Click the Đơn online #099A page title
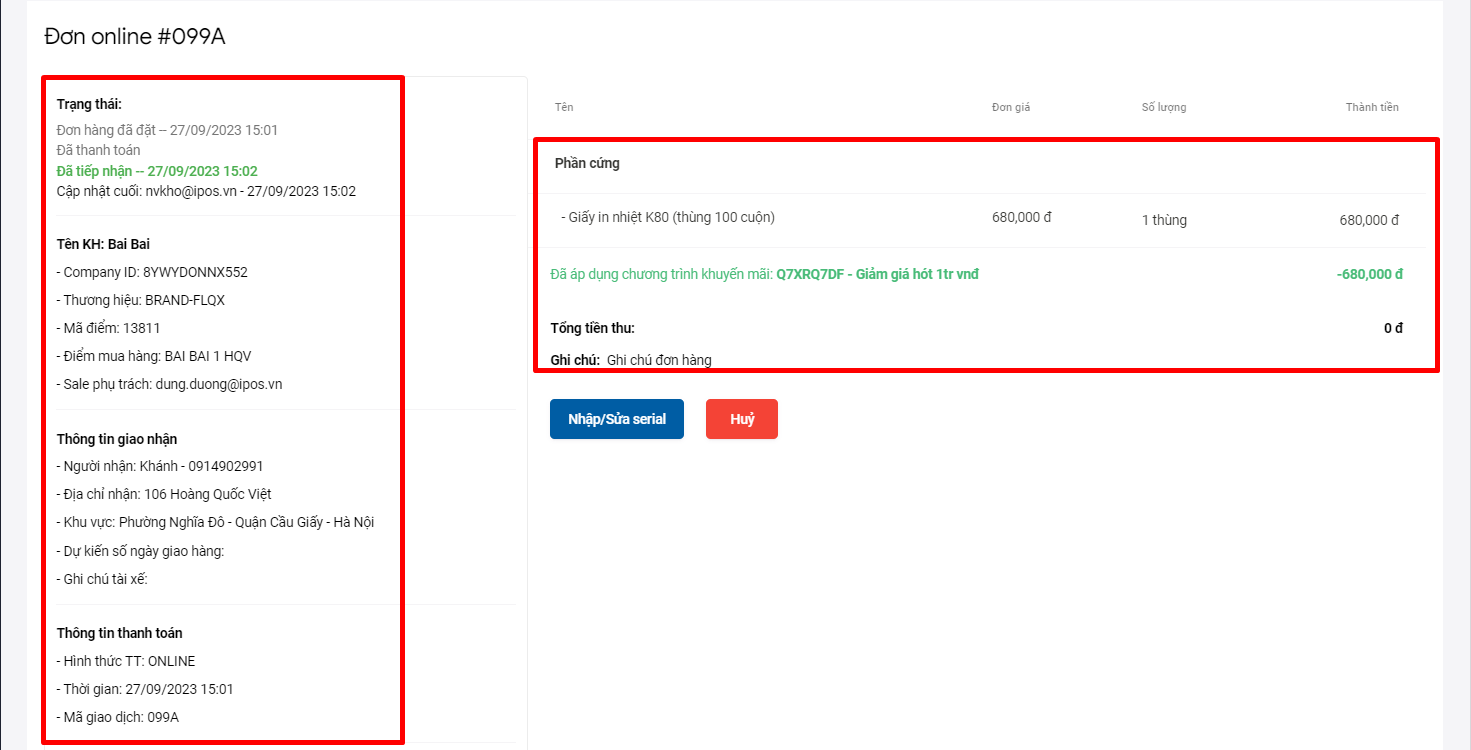1471x750 pixels. point(135,37)
